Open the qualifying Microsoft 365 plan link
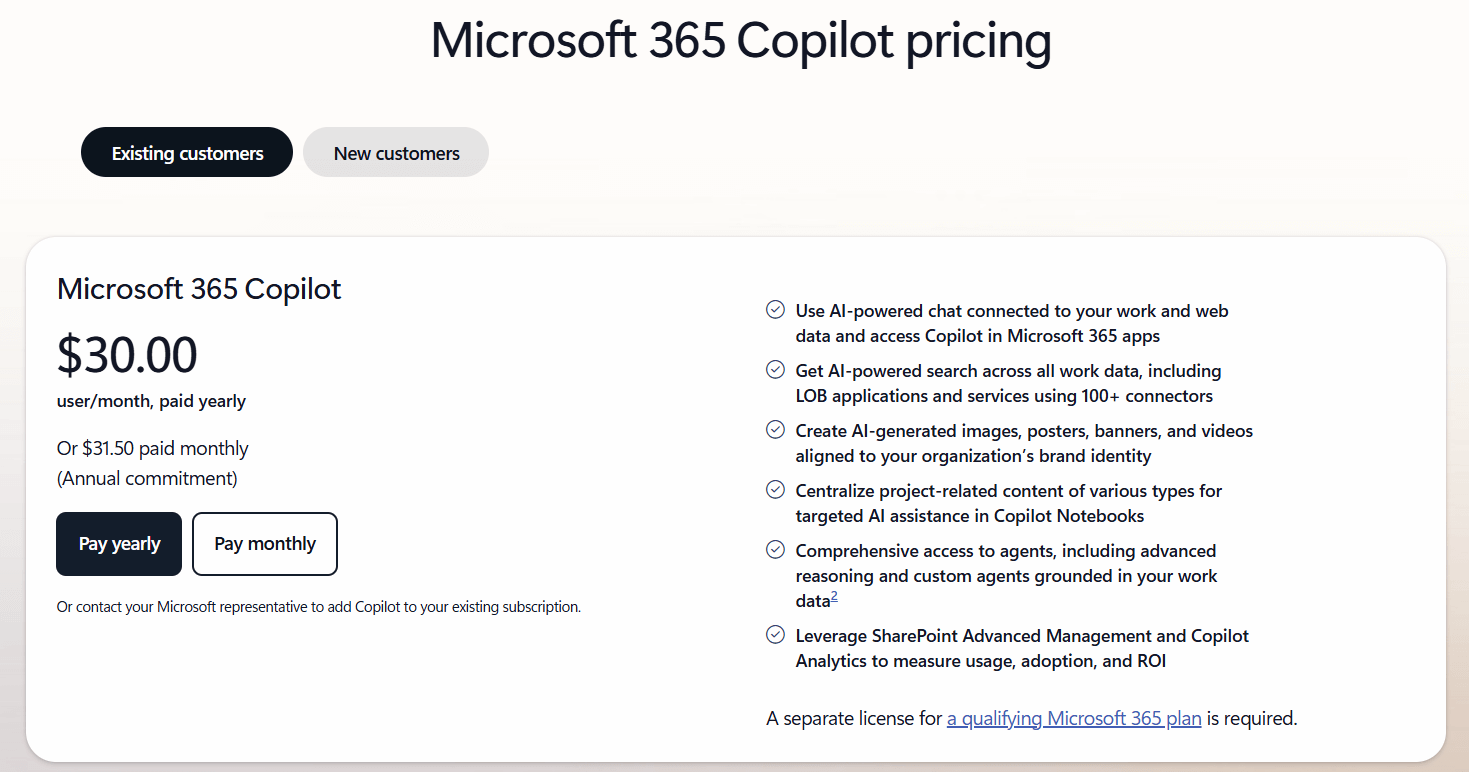 (x=1074, y=718)
